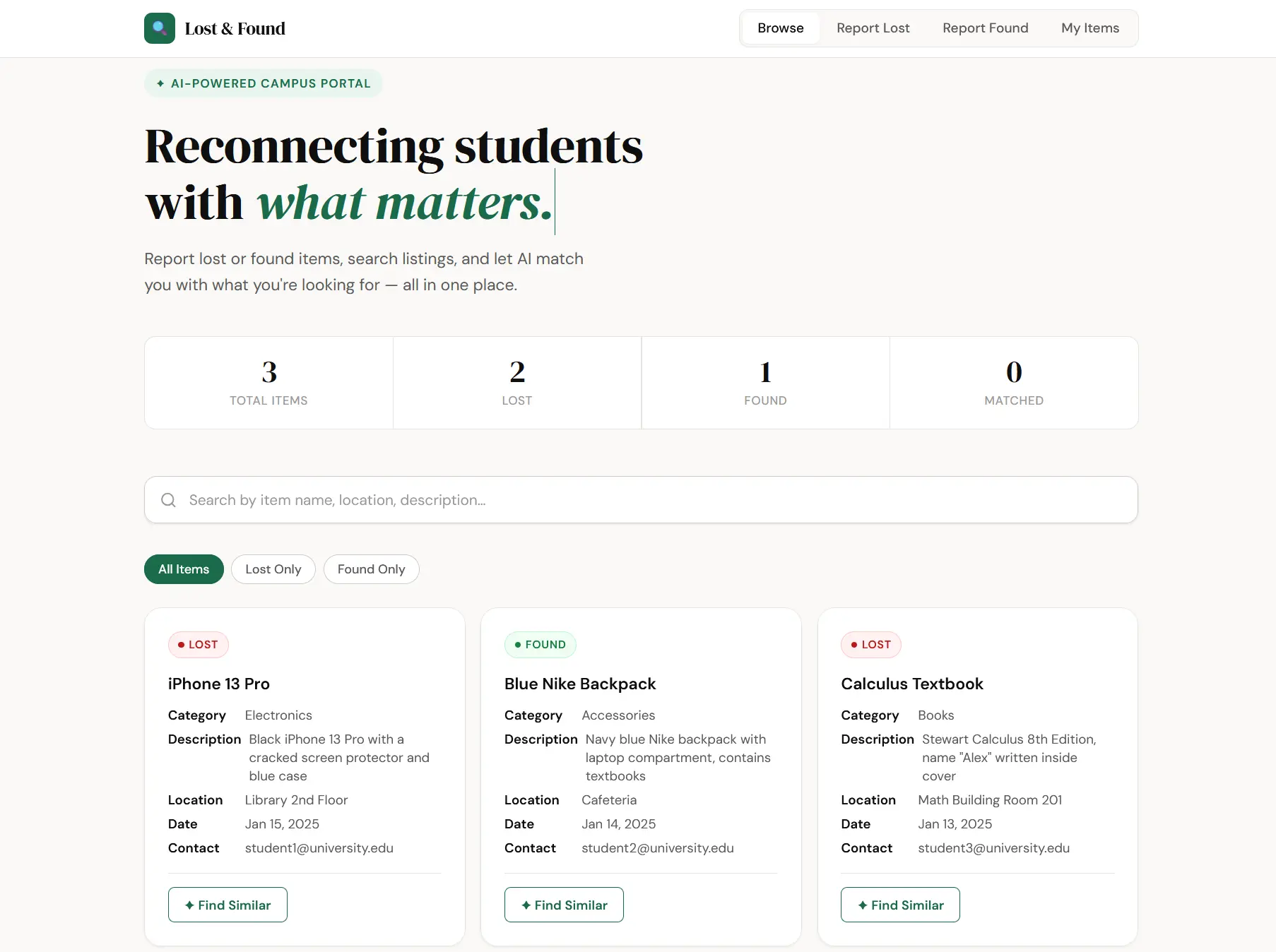
Task: Open the Report Found tab
Action: click(x=986, y=28)
